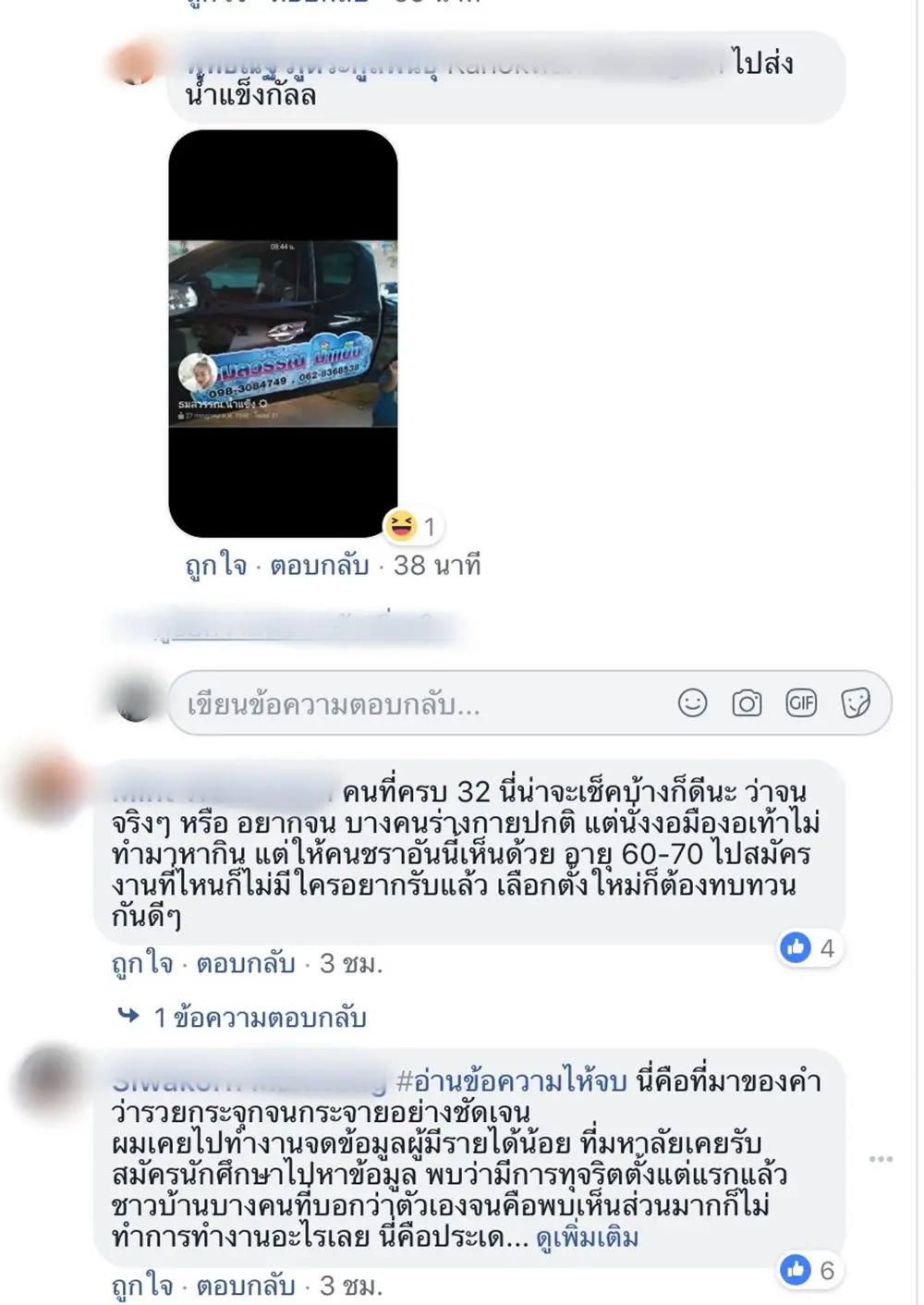
Task: Open the #อ่านข้อความให้จบ hashtag
Action: (512, 1080)
